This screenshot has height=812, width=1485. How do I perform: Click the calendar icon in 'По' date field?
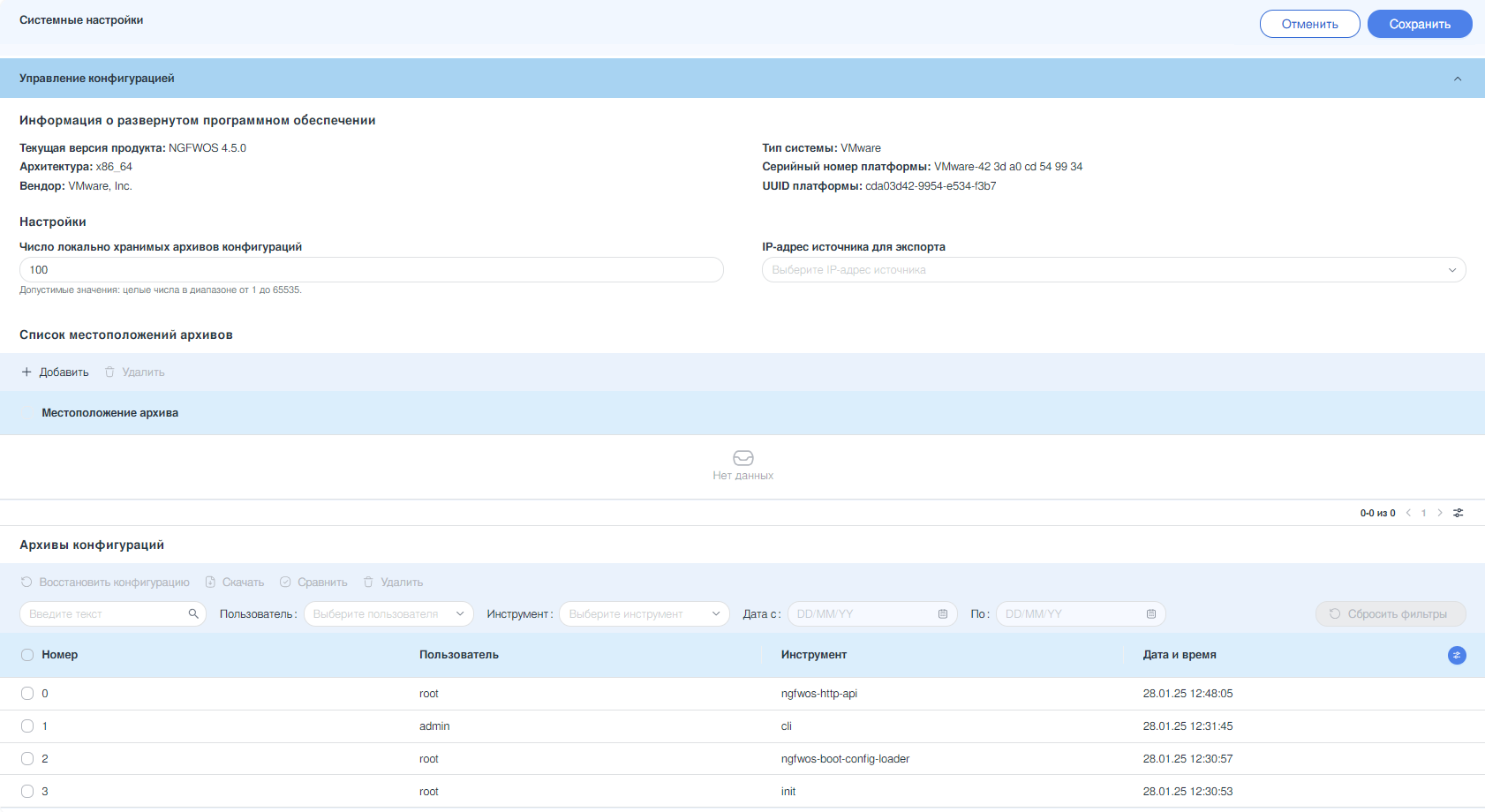pos(1151,614)
